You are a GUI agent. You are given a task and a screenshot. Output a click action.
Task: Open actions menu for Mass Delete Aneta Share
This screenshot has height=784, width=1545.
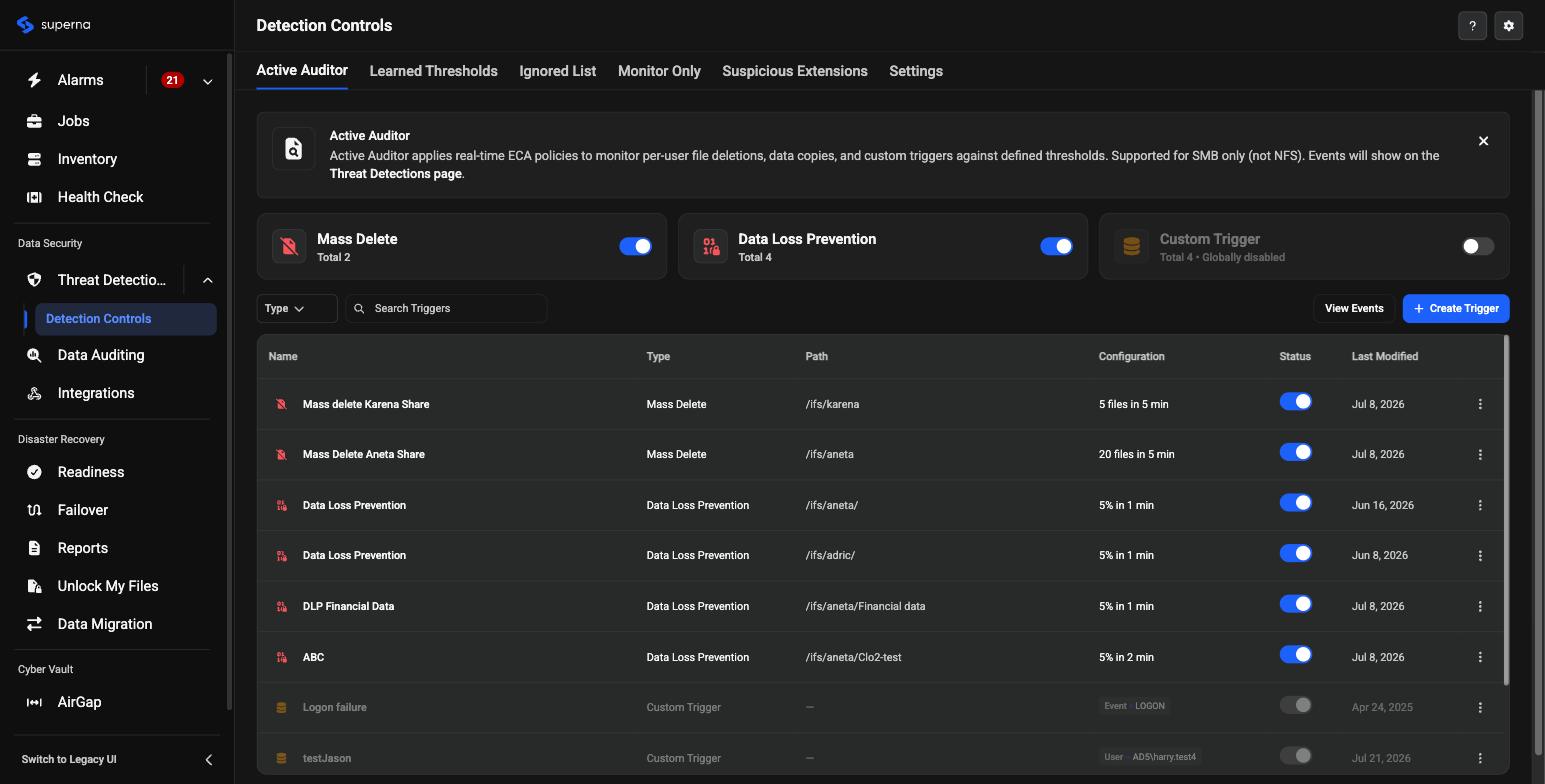pos(1480,454)
